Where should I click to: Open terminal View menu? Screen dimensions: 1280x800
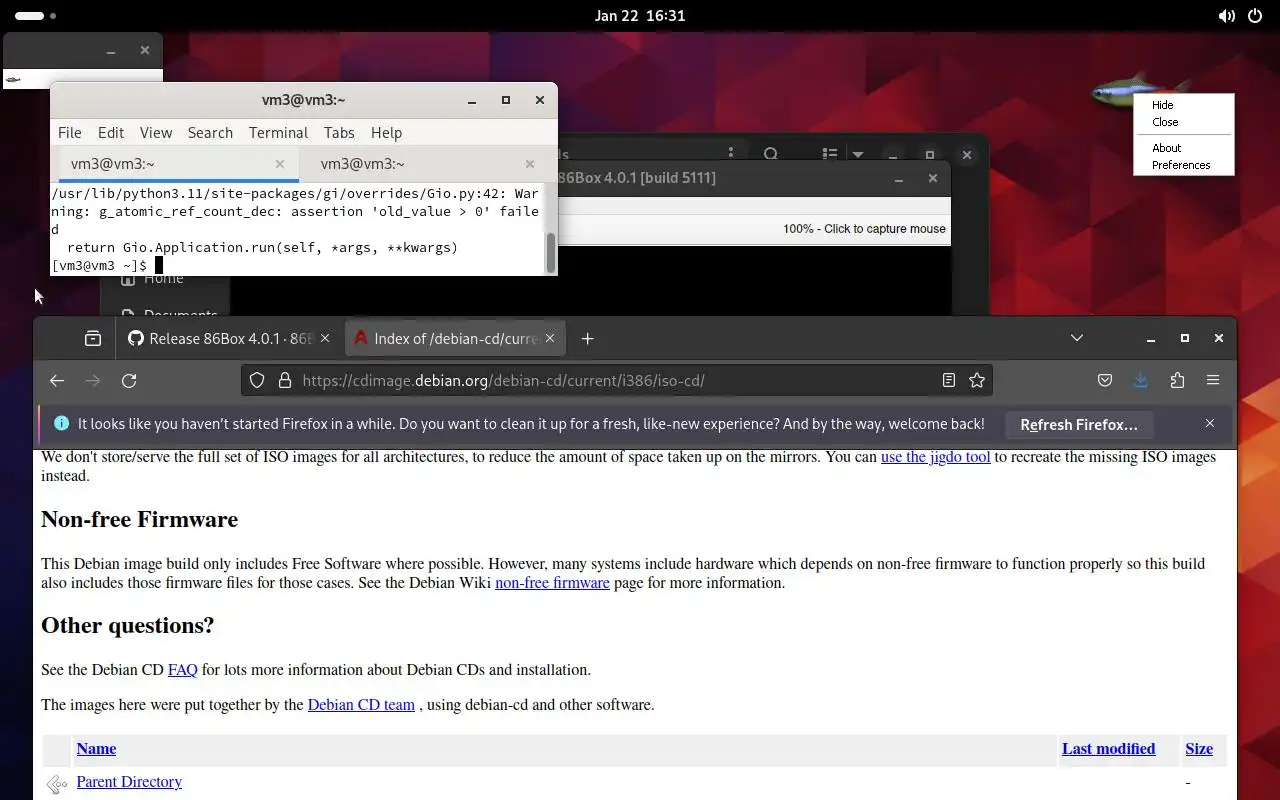[156, 132]
